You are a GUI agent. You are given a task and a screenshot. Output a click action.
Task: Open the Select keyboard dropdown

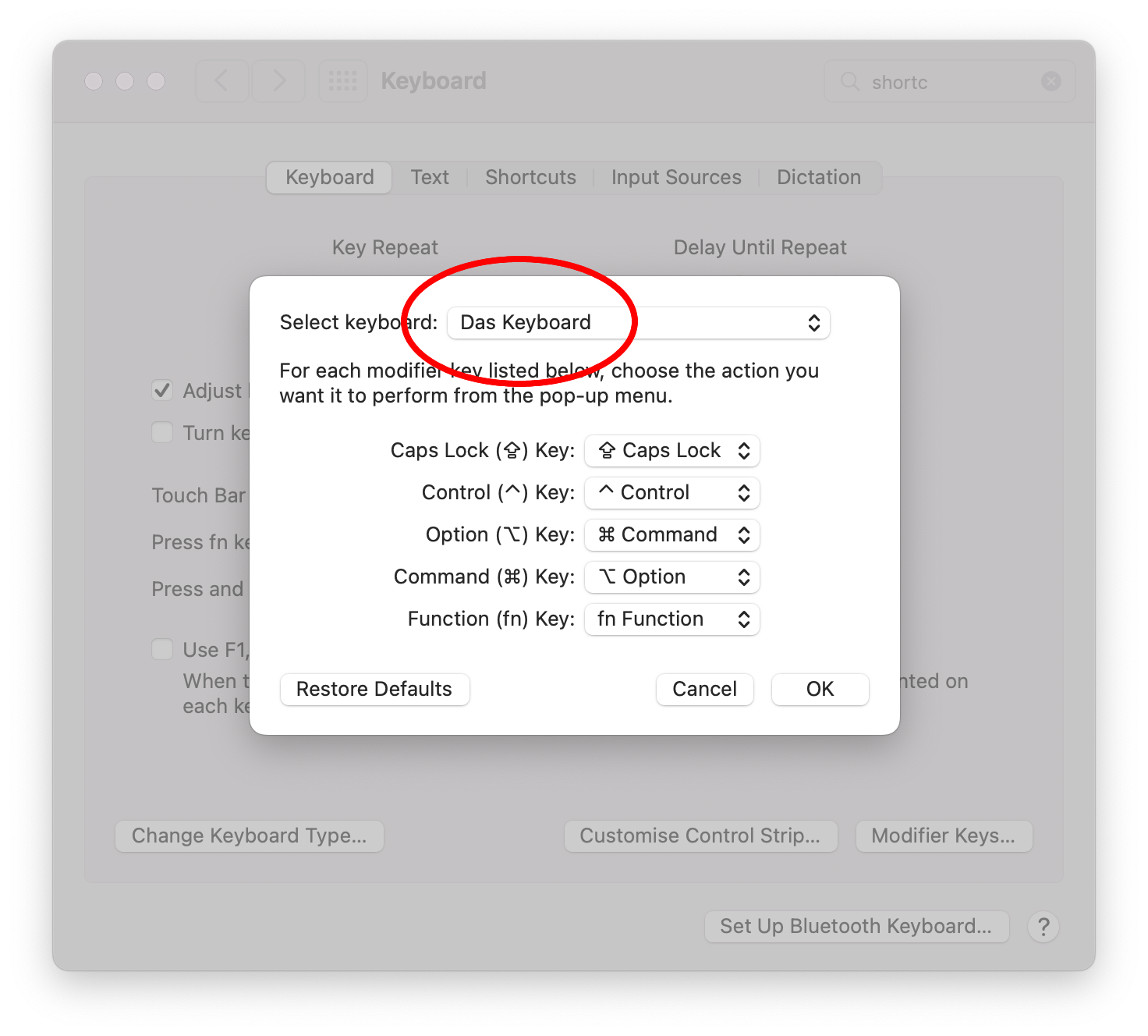click(638, 323)
